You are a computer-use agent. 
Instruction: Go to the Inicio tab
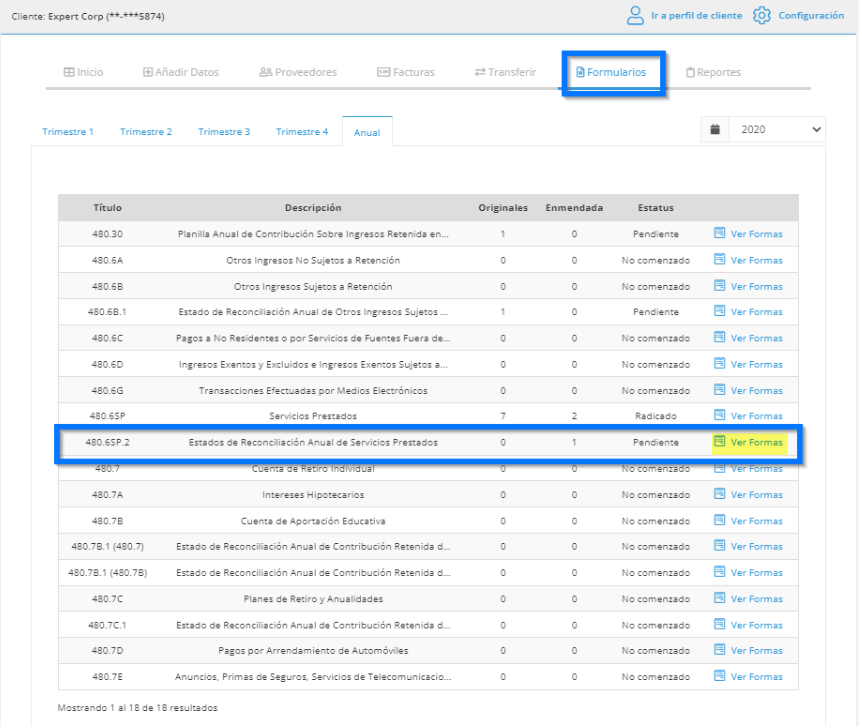point(84,72)
